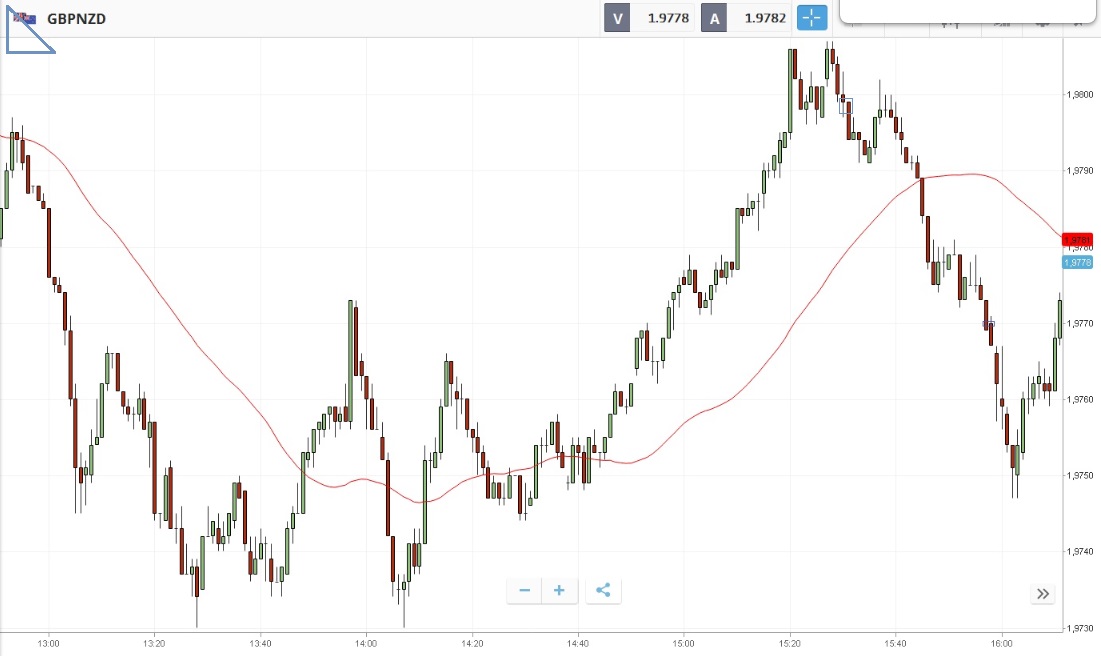The width and height of the screenshot is (1101, 656).
Task: Click the A buy button
Action: click(x=714, y=18)
